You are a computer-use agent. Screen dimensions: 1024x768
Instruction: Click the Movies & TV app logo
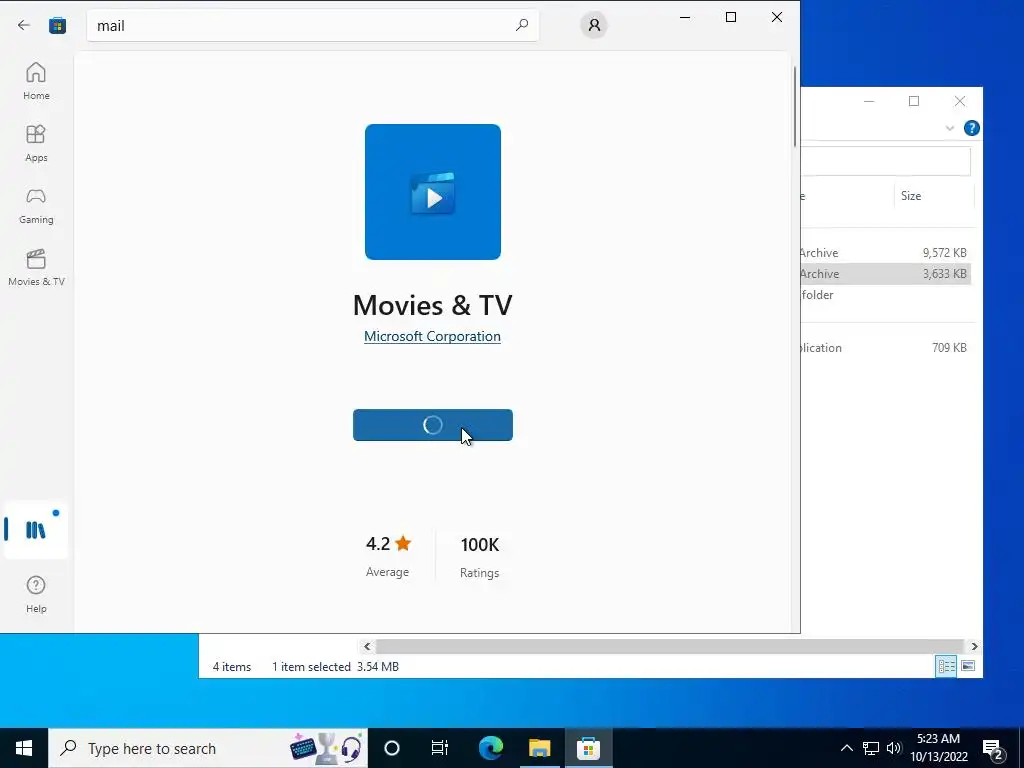click(x=433, y=192)
